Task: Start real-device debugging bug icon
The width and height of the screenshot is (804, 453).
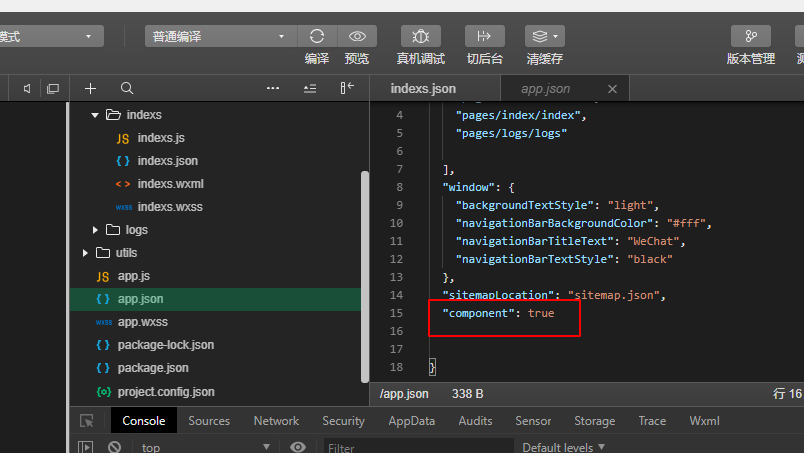Action: 420,36
